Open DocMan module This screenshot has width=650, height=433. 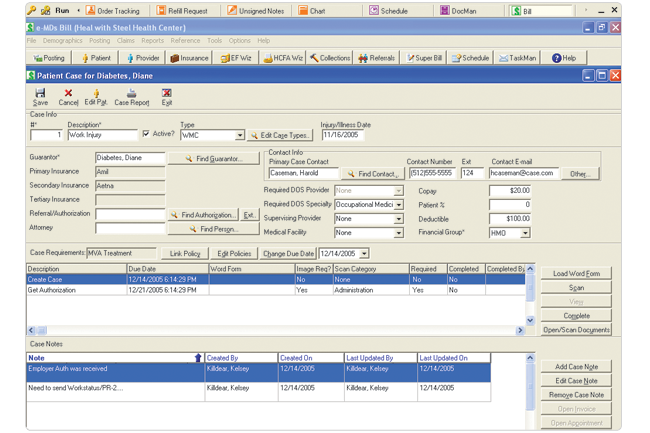(458, 11)
